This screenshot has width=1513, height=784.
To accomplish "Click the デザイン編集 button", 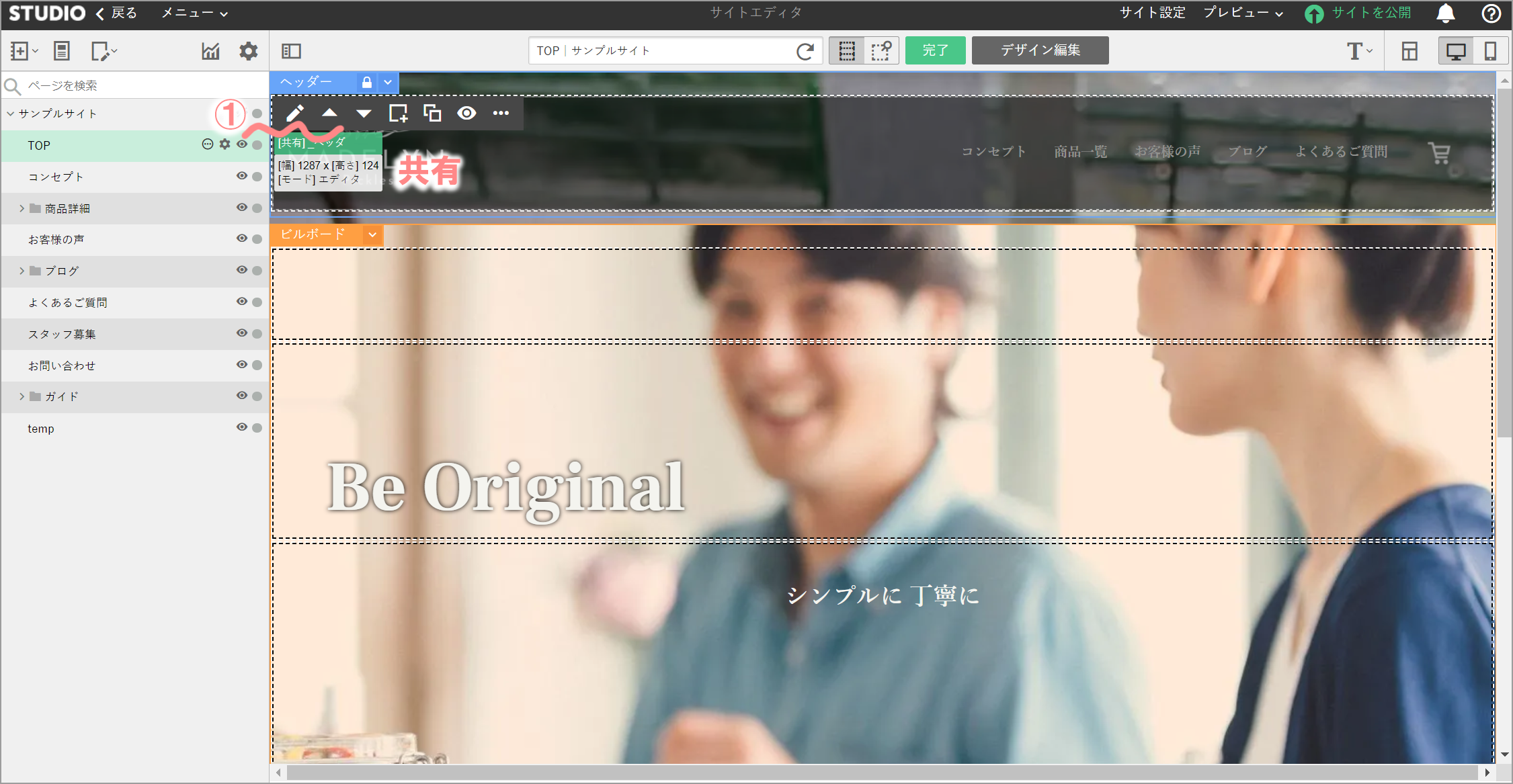I will tap(1040, 50).
